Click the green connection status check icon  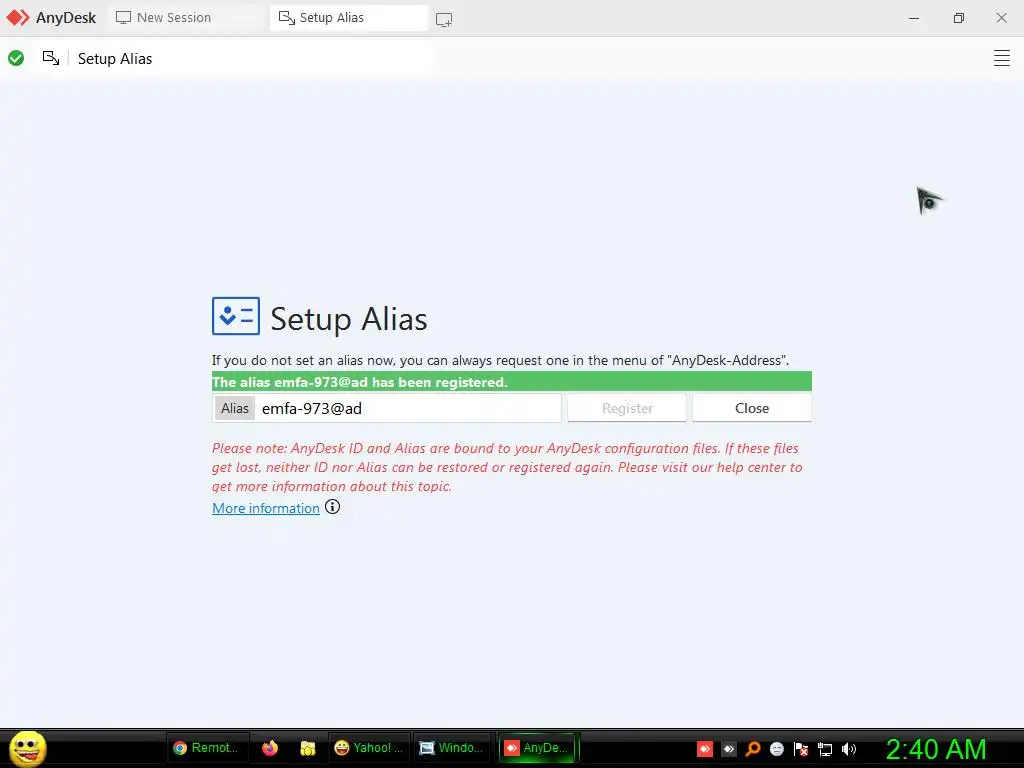(x=16, y=58)
